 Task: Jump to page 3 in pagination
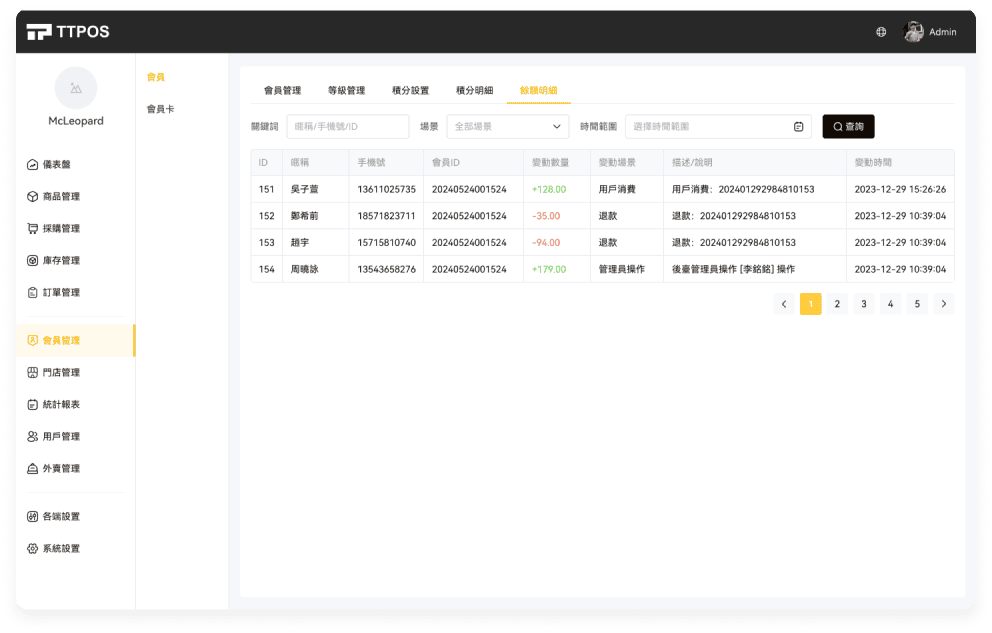tap(864, 304)
